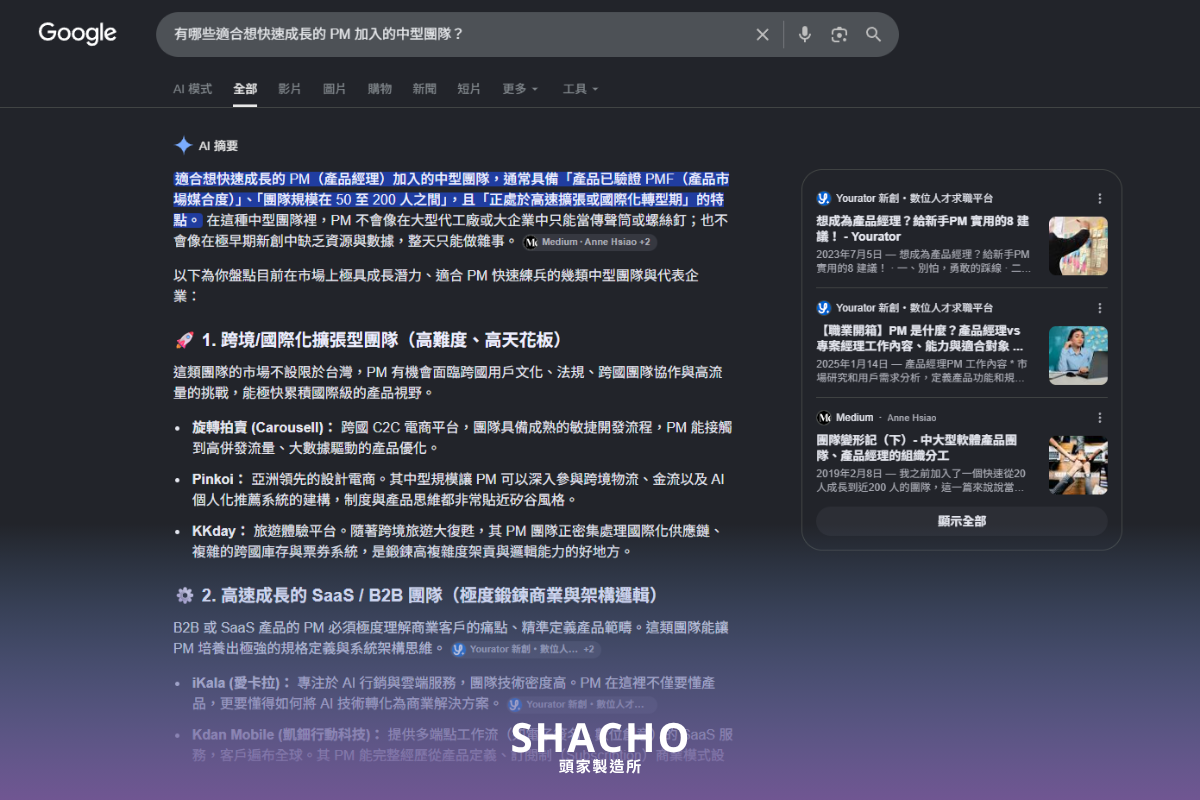Click heading 2. 高速成長的 SaaS / B2B 團隊

click(x=429, y=595)
